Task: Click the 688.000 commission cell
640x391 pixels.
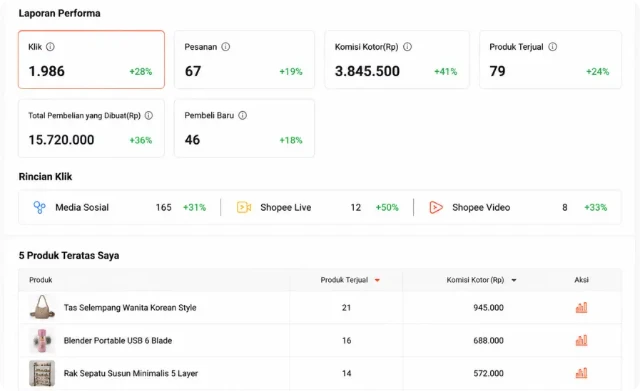Action: pyautogui.click(x=488, y=340)
